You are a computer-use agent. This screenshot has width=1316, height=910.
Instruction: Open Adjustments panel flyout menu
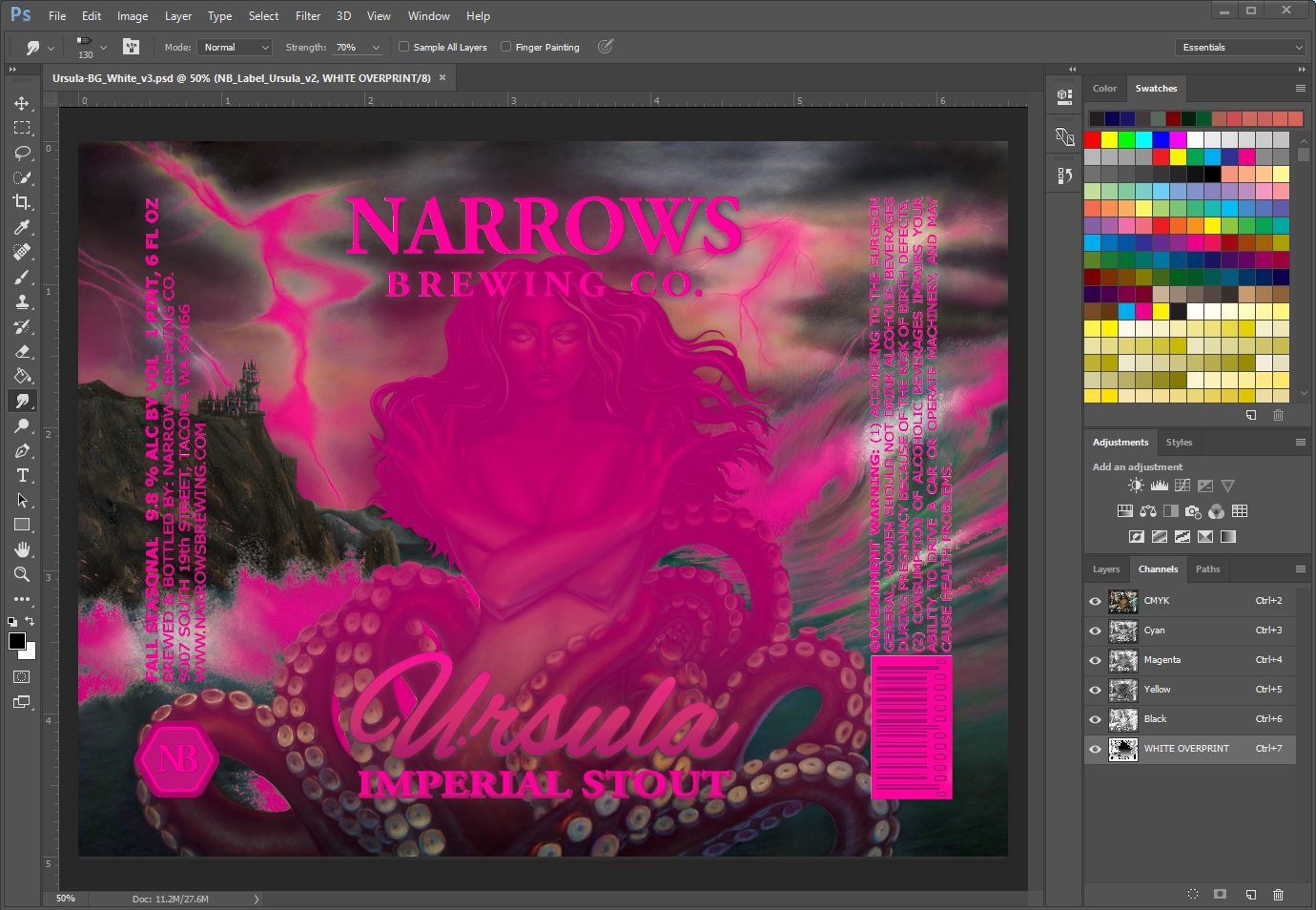click(1300, 442)
